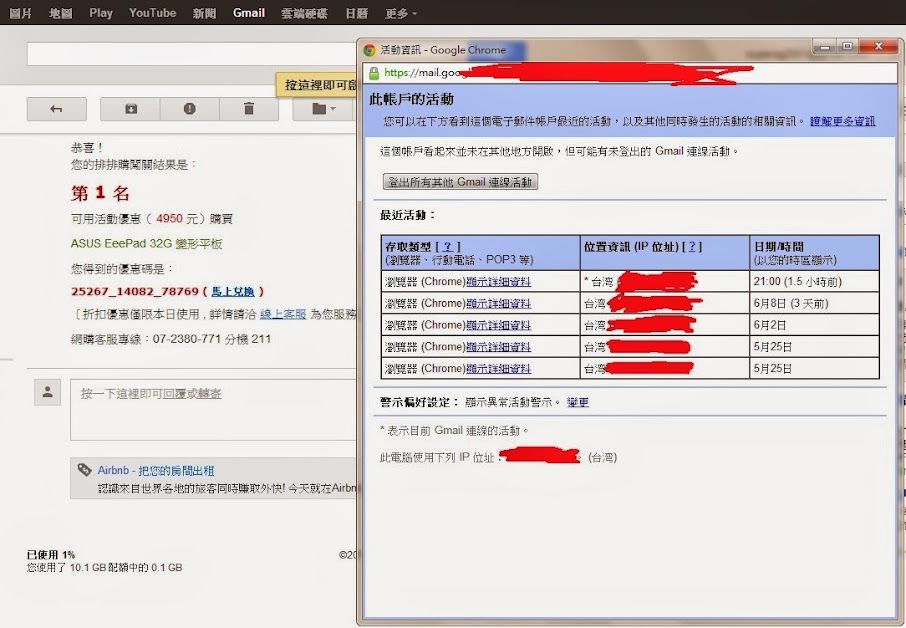Click the green padlock icon in address bar
This screenshot has width=906, height=628.
(x=374, y=73)
